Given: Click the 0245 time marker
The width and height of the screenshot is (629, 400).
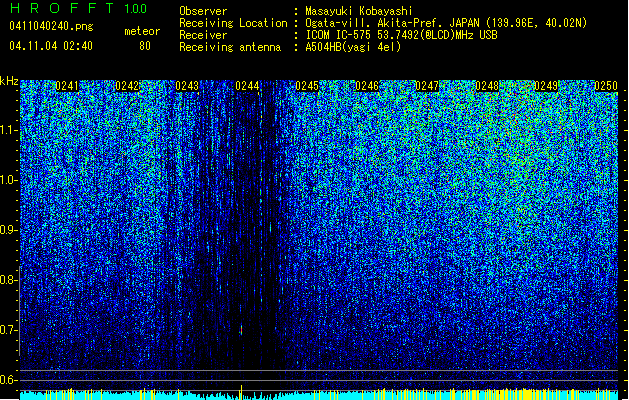Looking at the screenshot, I should (x=307, y=86).
